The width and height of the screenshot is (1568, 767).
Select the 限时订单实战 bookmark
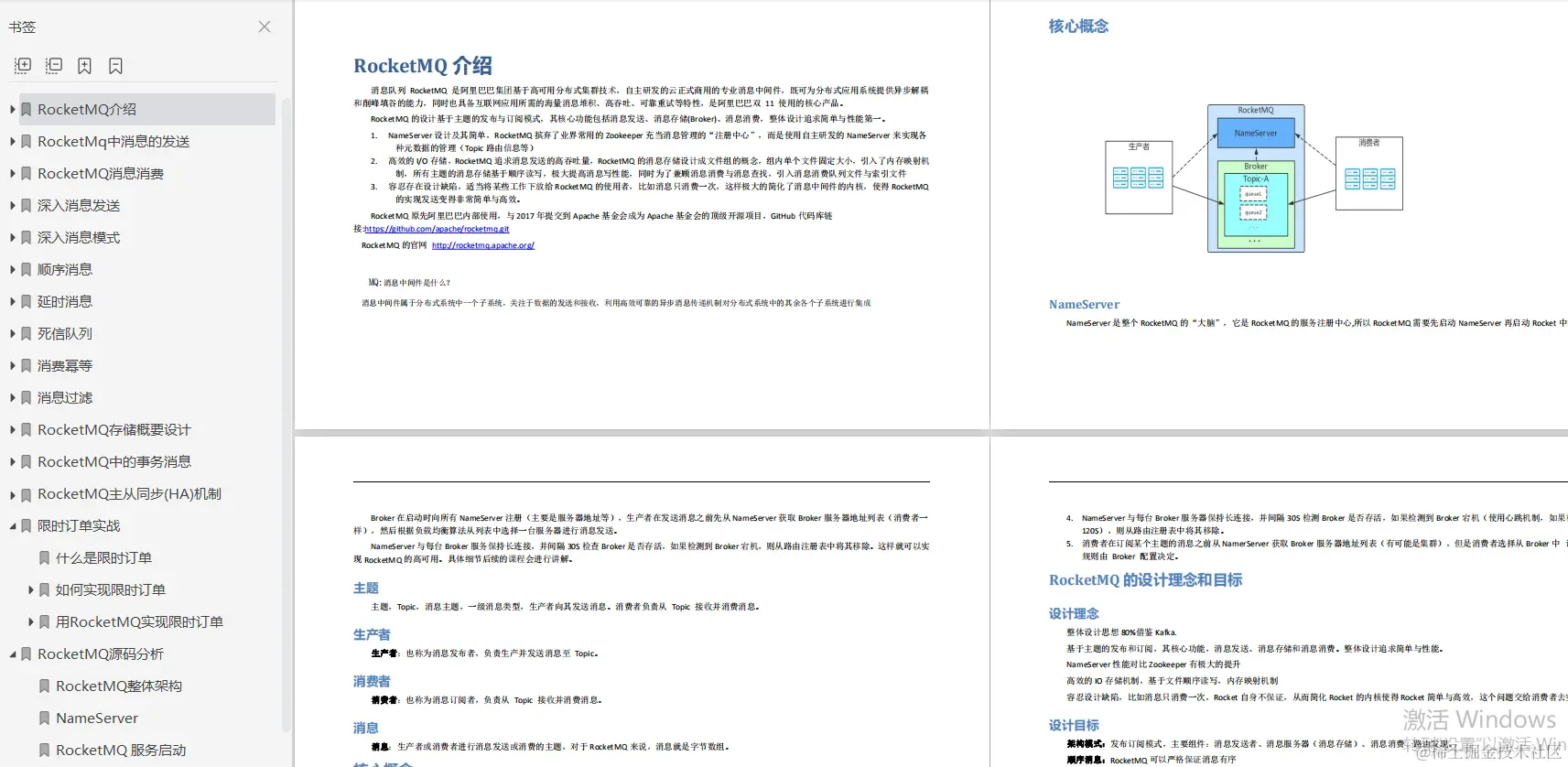tap(79, 525)
